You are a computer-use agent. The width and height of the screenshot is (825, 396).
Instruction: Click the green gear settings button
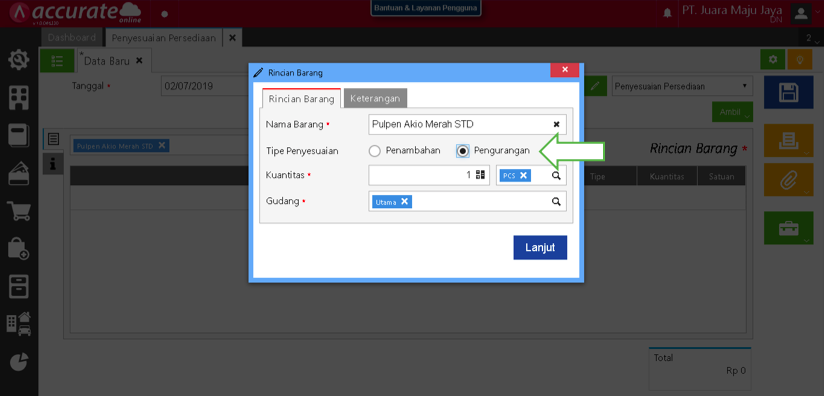[772, 59]
